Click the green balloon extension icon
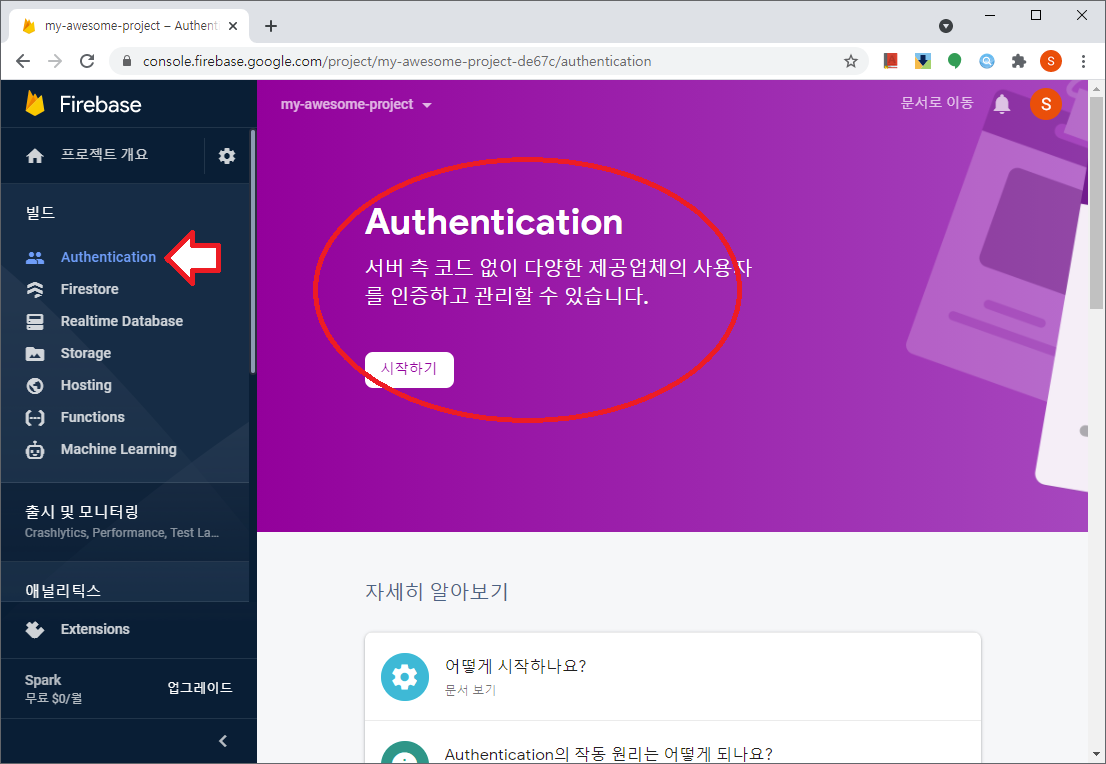This screenshot has width=1106, height=764. 954,61
